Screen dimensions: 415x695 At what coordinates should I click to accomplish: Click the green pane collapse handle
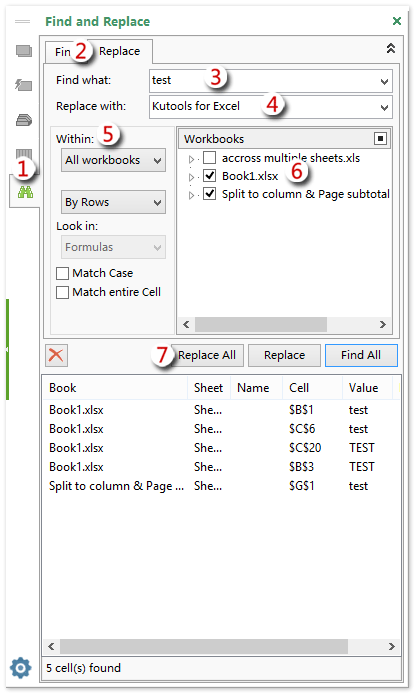[x=7, y=349]
